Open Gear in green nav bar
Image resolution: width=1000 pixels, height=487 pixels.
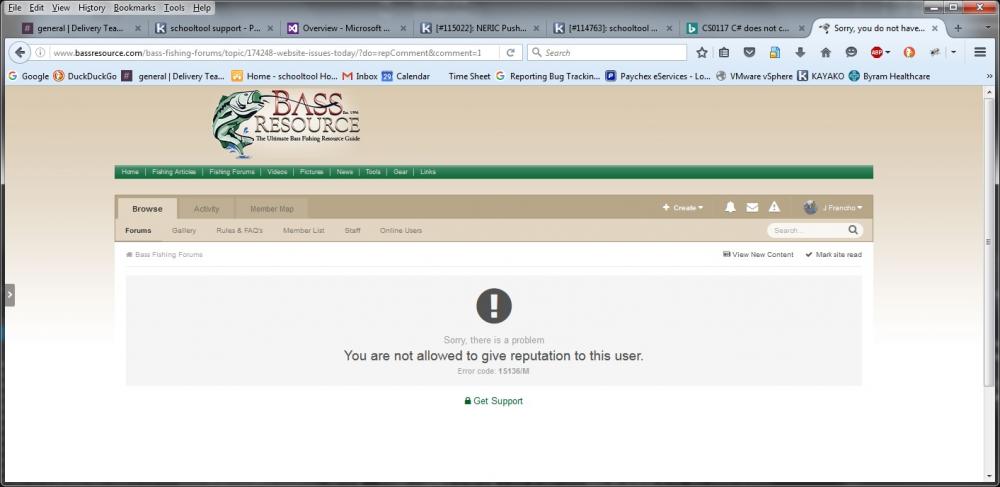[401, 172]
